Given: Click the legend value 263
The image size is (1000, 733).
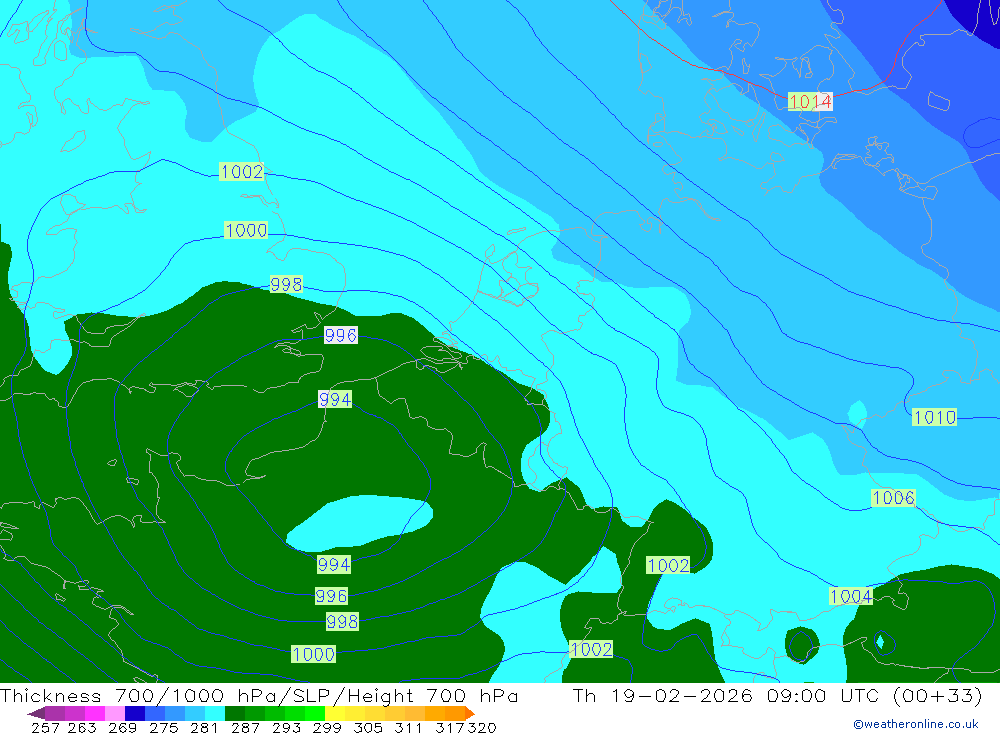Looking at the screenshot, I should coord(82,727).
